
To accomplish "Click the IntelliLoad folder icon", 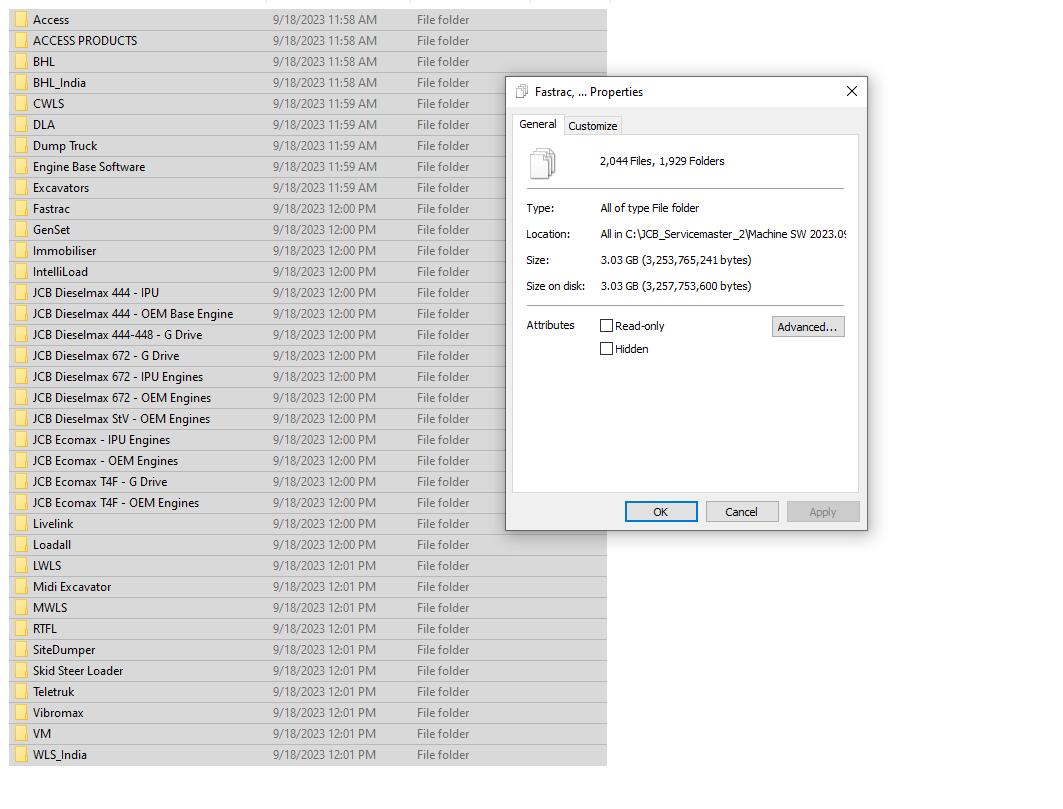I will 22,272.
